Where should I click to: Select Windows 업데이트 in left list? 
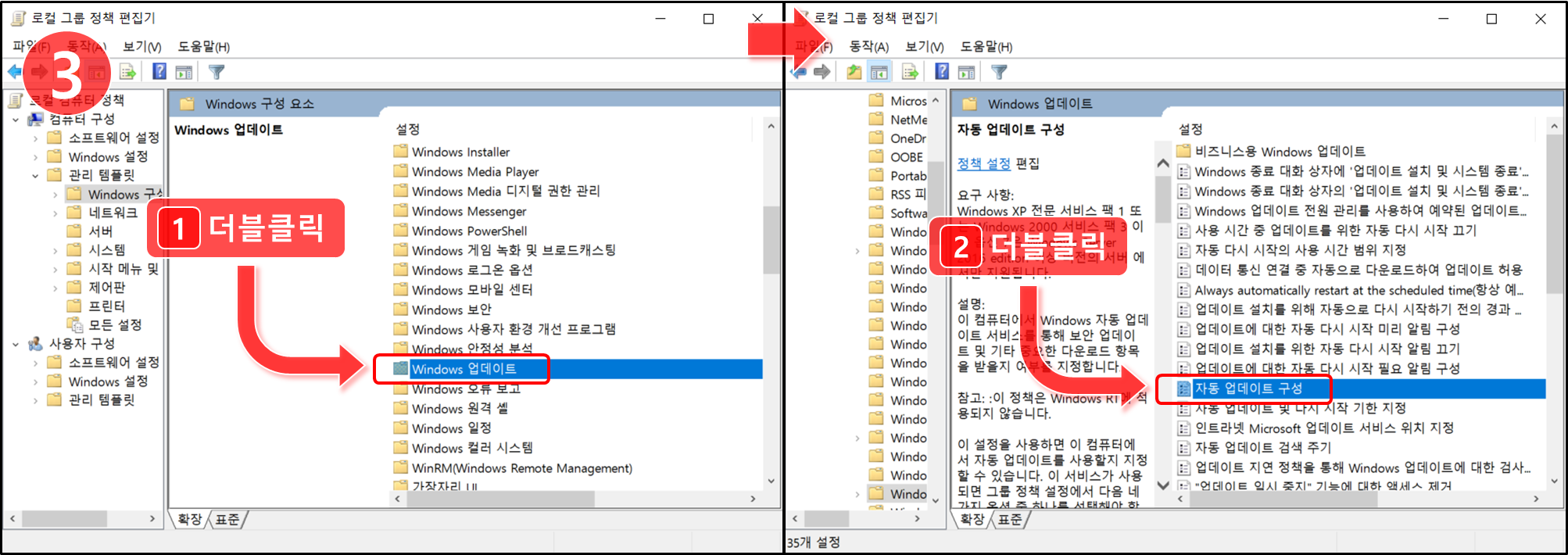(464, 369)
